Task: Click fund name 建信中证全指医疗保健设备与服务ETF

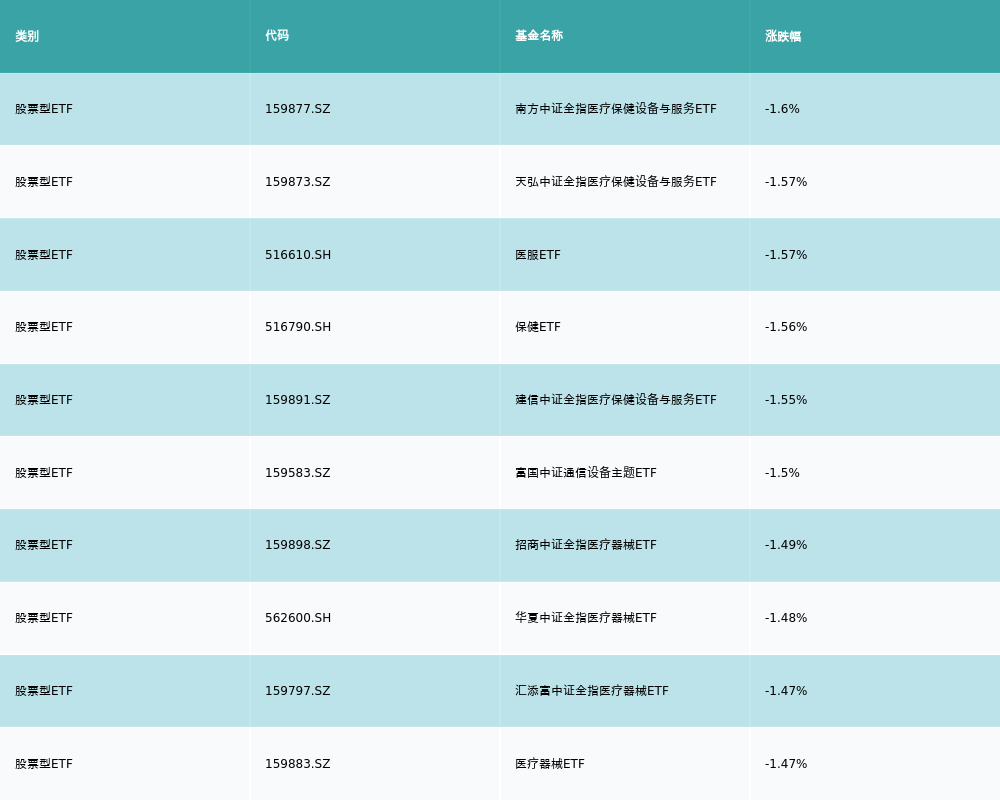Action: click(615, 400)
